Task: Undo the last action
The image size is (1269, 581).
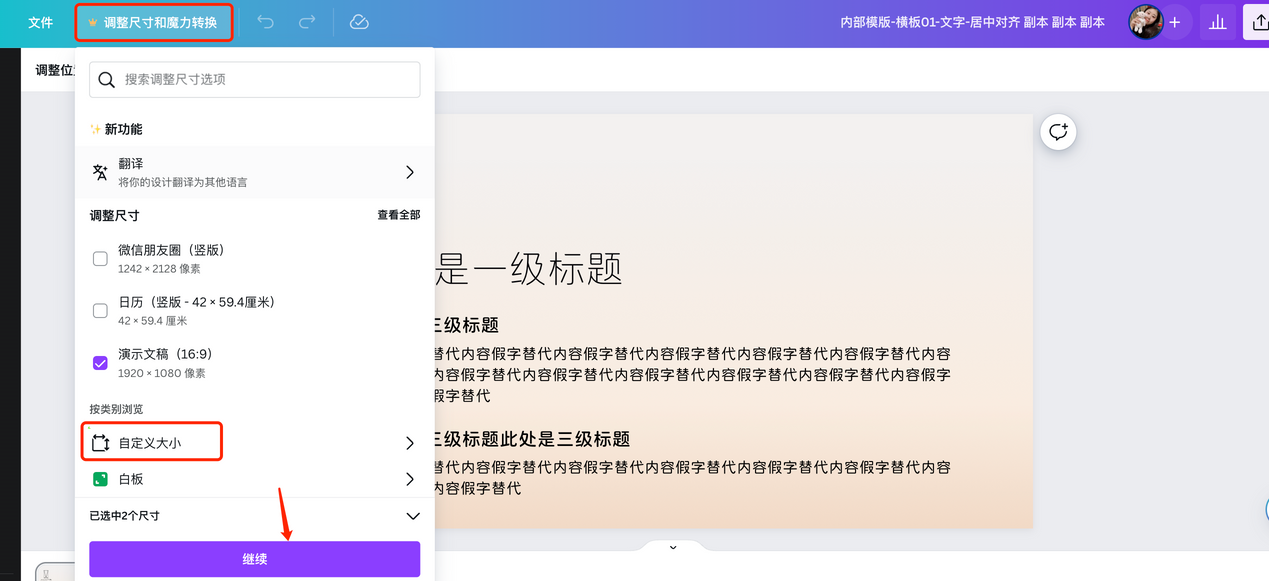Action: coord(265,22)
